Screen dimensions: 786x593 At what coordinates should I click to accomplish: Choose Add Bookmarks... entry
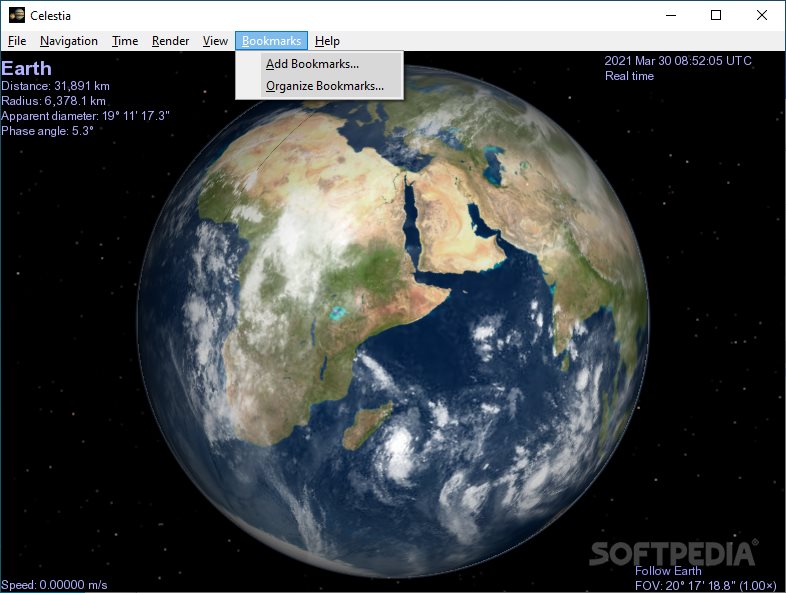click(x=319, y=64)
